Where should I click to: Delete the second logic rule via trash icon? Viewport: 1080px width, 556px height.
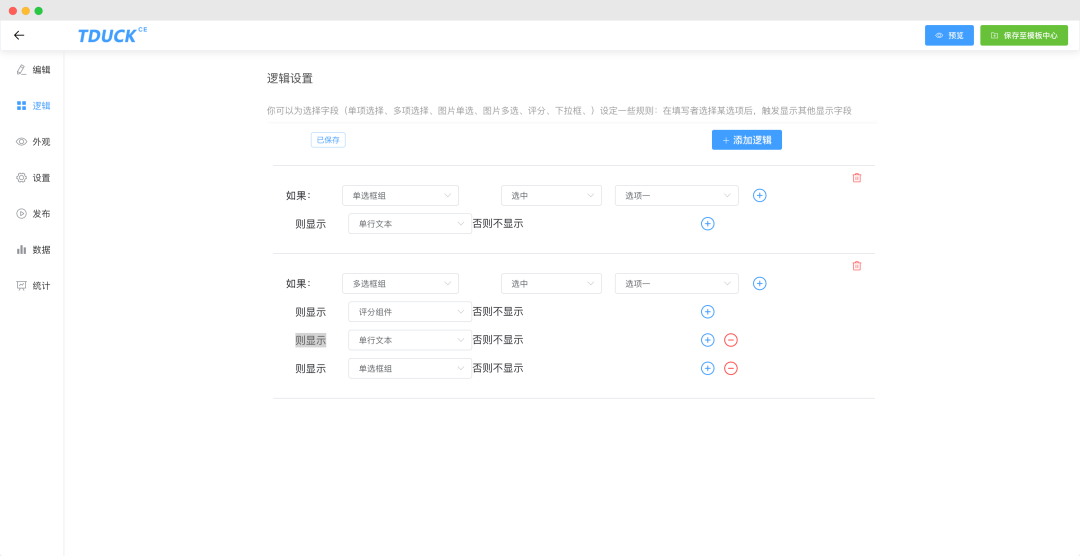[x=856, y=266]
